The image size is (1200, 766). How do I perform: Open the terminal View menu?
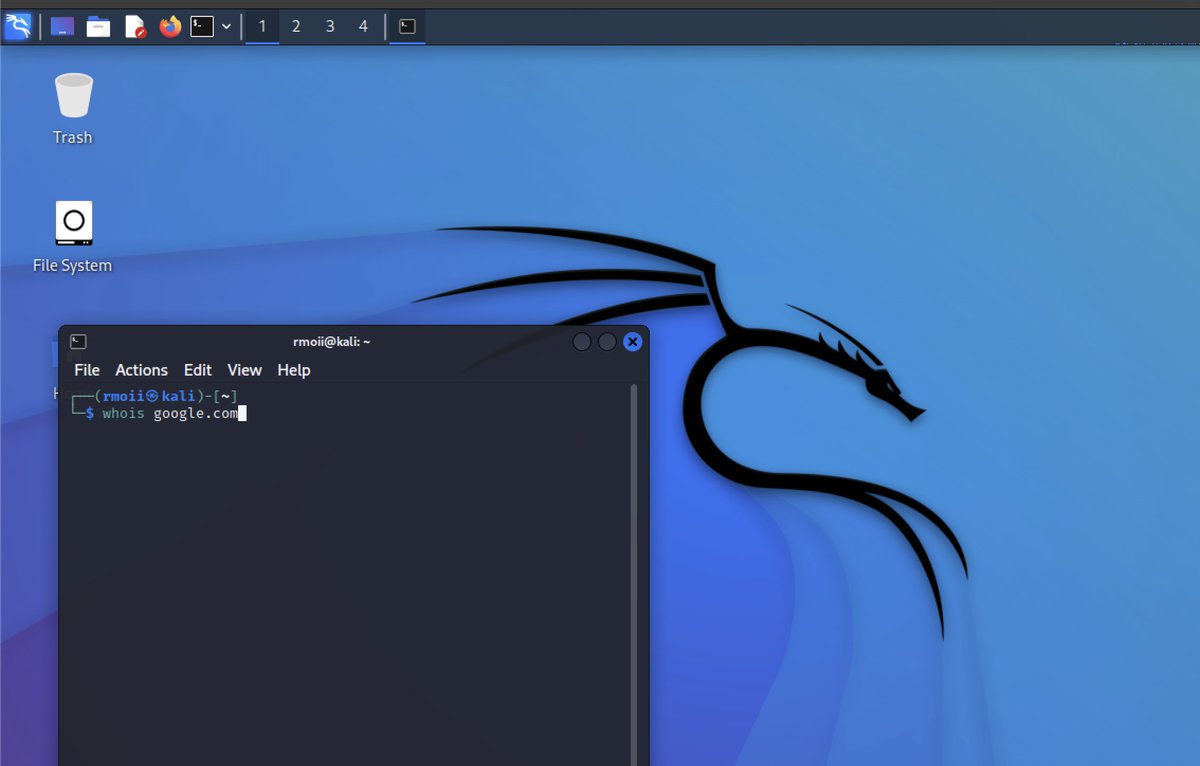(244, 370)
